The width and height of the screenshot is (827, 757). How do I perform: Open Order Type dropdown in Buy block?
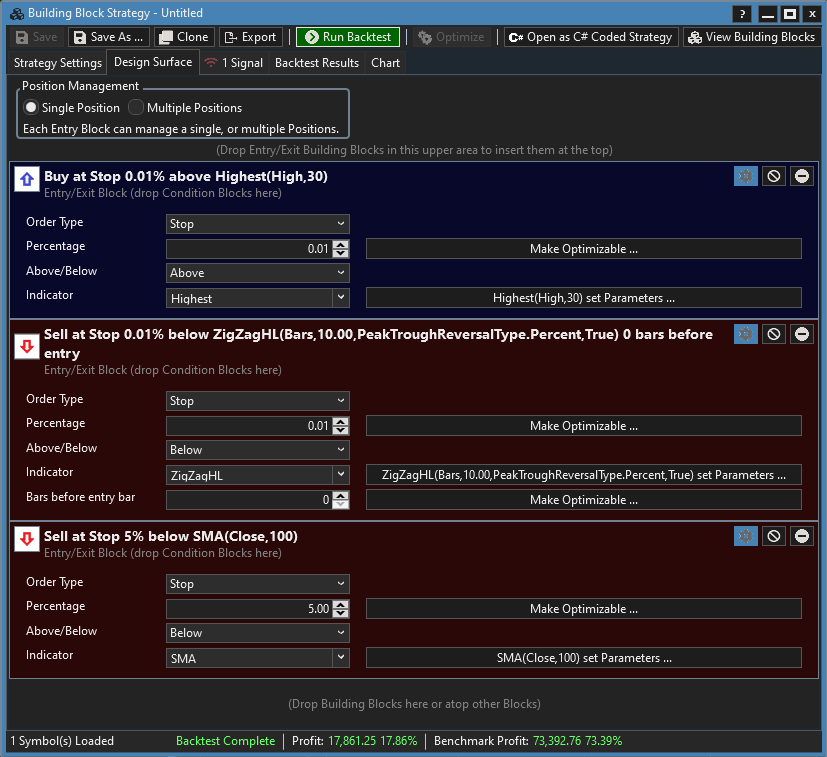257,224
